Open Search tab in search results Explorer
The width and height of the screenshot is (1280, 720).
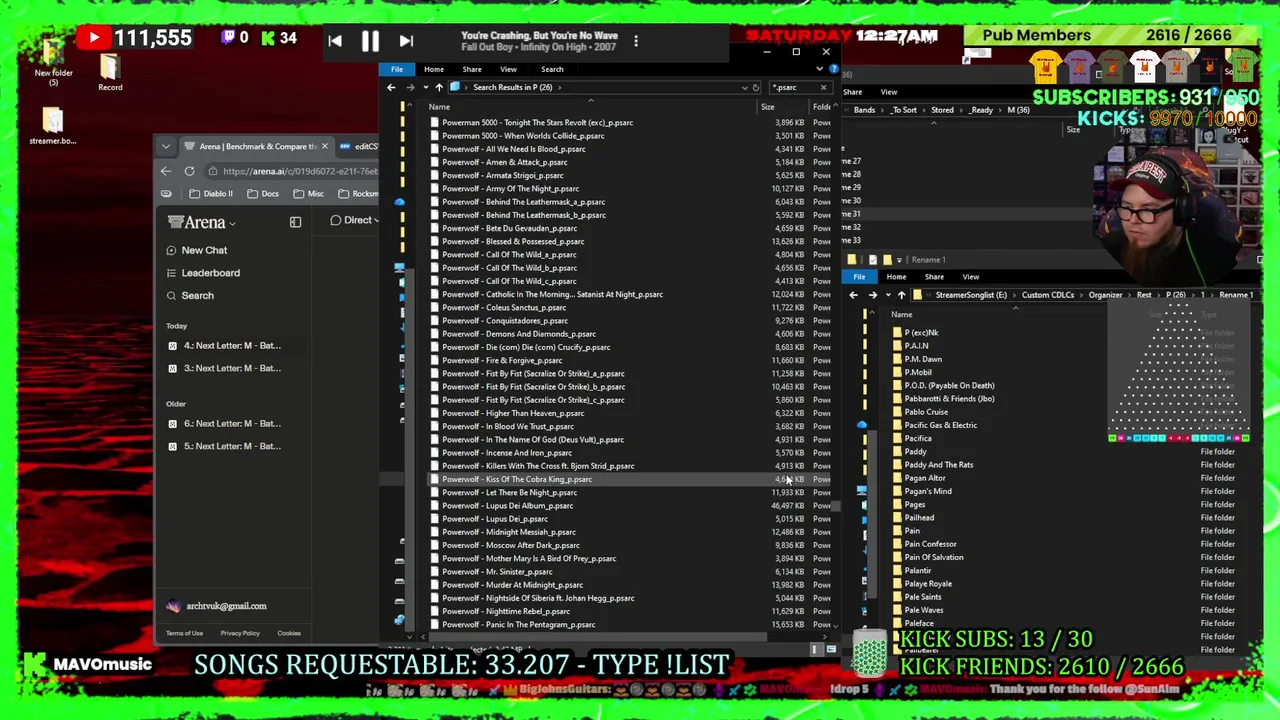[x=552, y=69]
